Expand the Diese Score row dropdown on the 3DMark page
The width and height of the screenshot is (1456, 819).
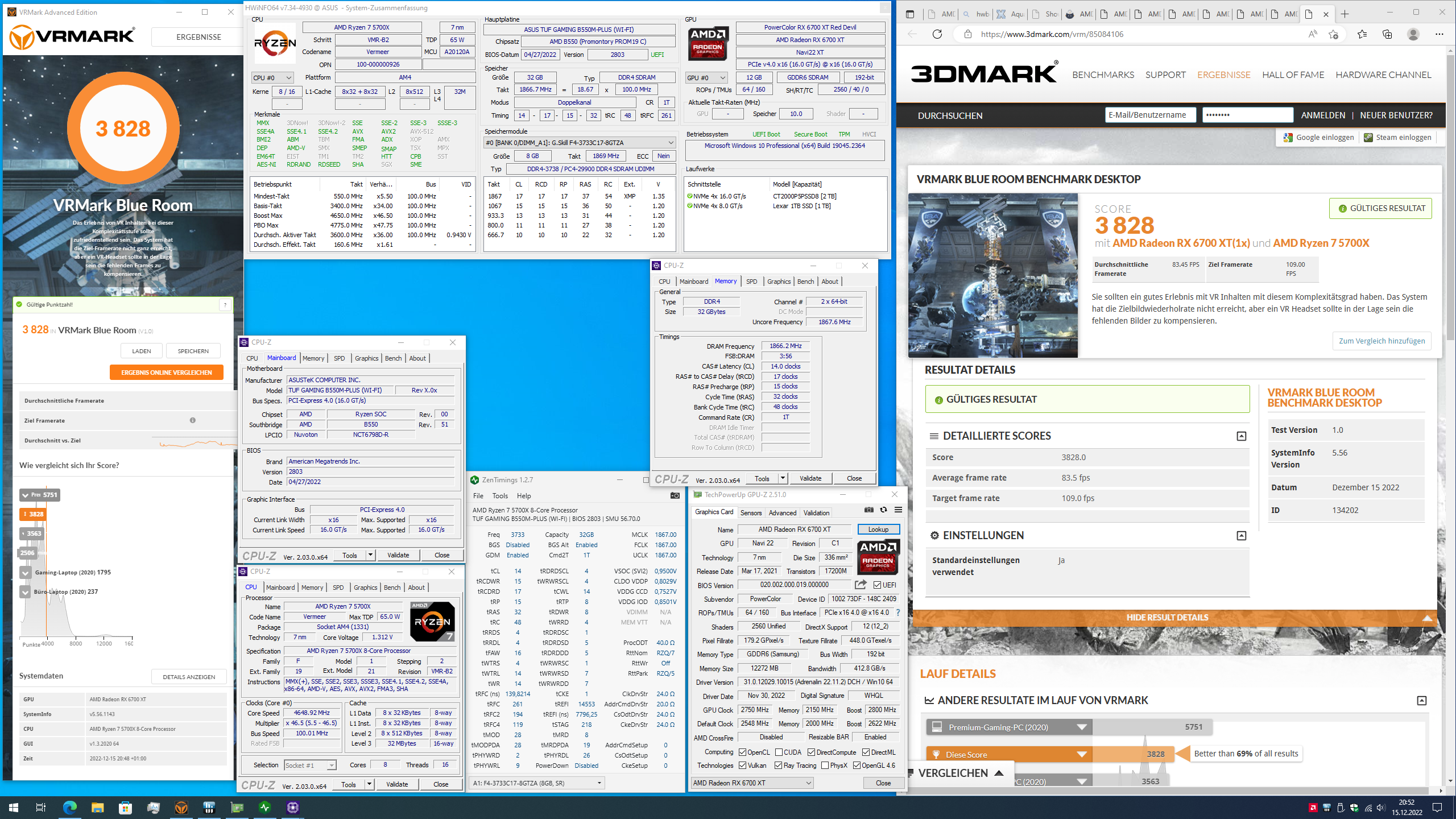(1082, 755)
